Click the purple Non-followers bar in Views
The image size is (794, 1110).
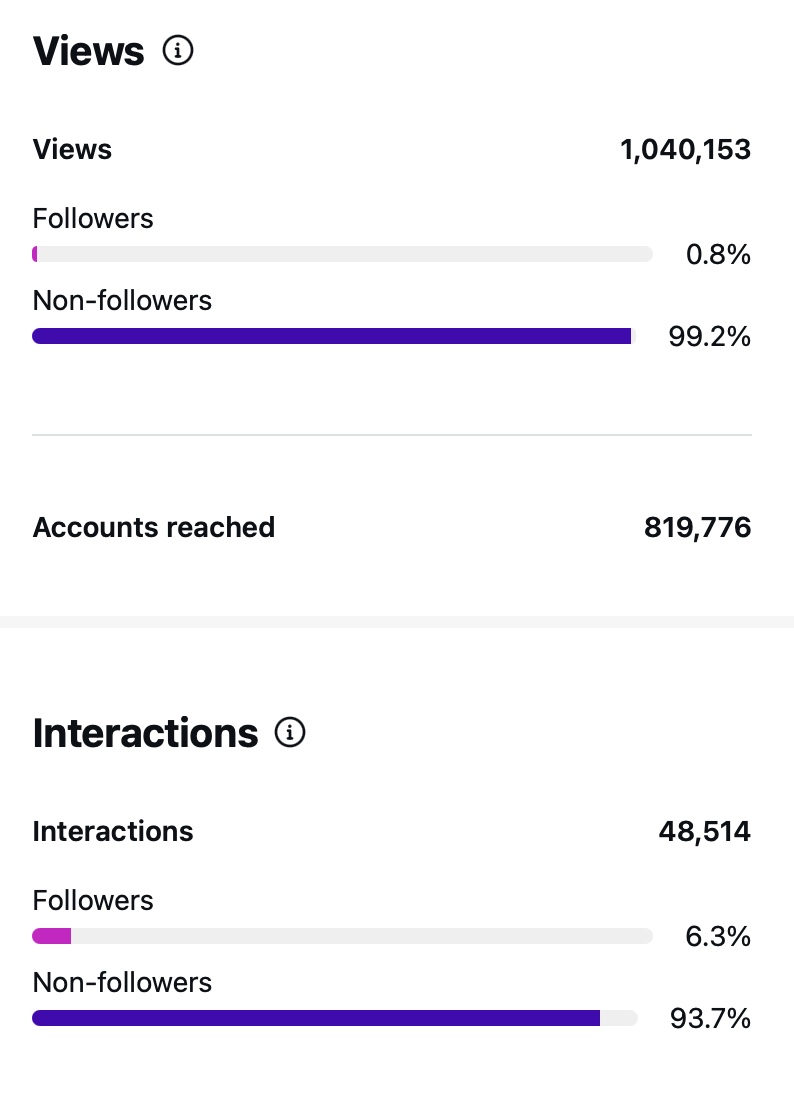pos(331,336)
